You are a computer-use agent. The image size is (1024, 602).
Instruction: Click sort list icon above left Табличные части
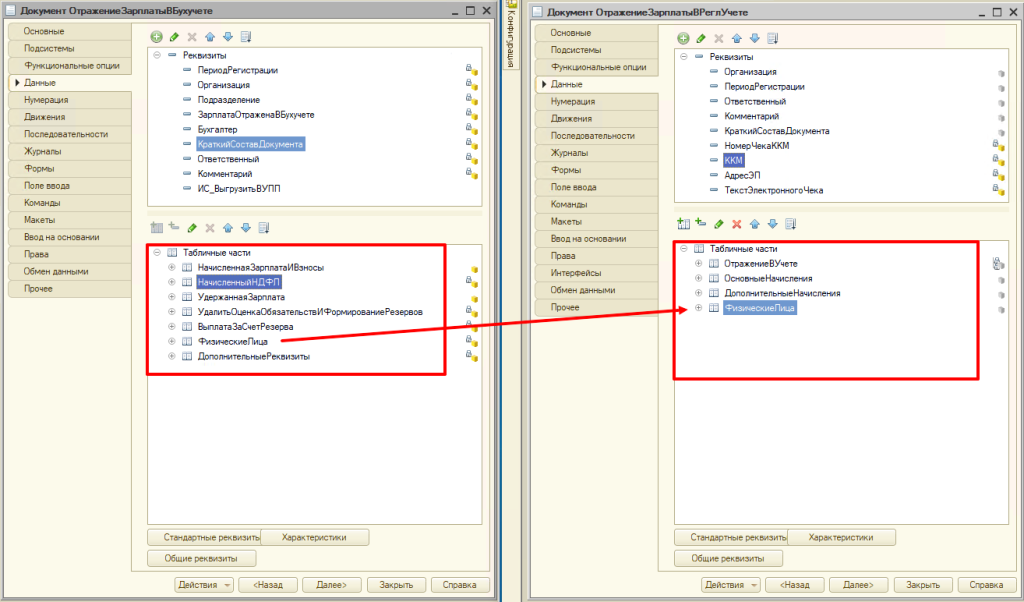point(264,228)
